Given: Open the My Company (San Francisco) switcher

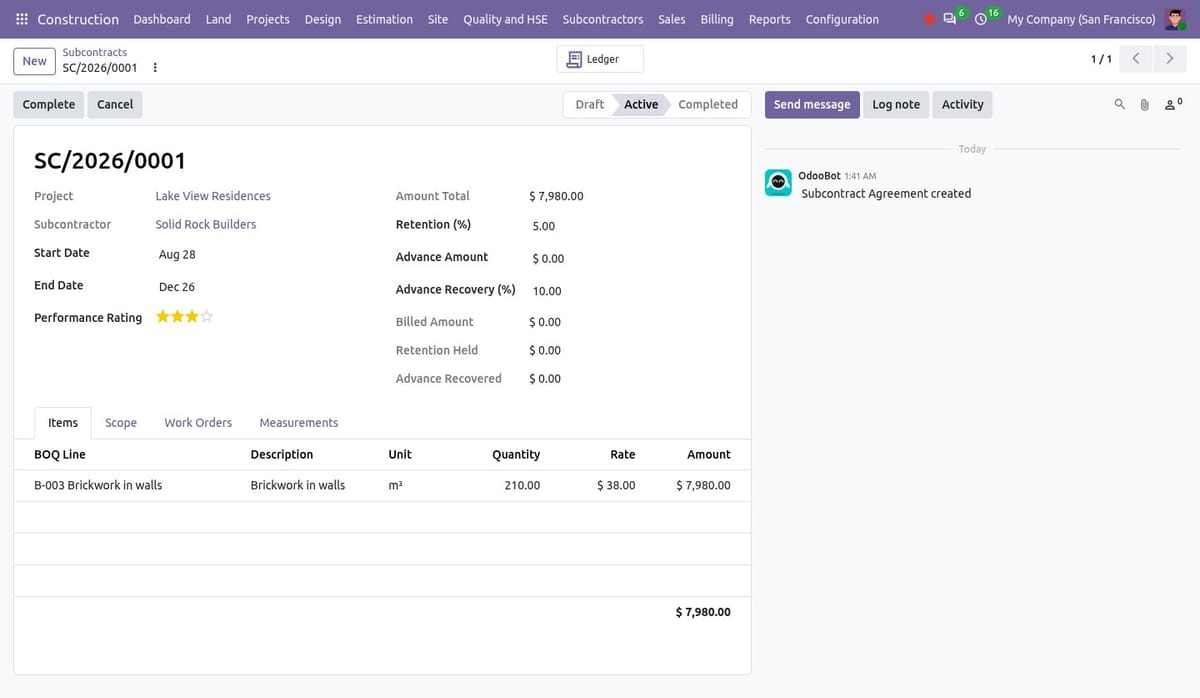Looking at the screenshot, I should pos(1081,19).
